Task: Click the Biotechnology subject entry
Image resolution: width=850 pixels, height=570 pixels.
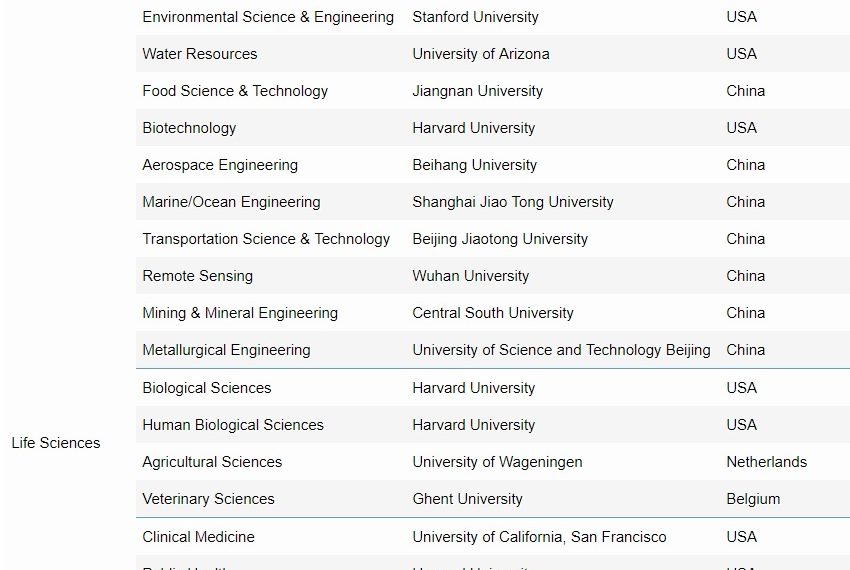Action: point(189,128)
